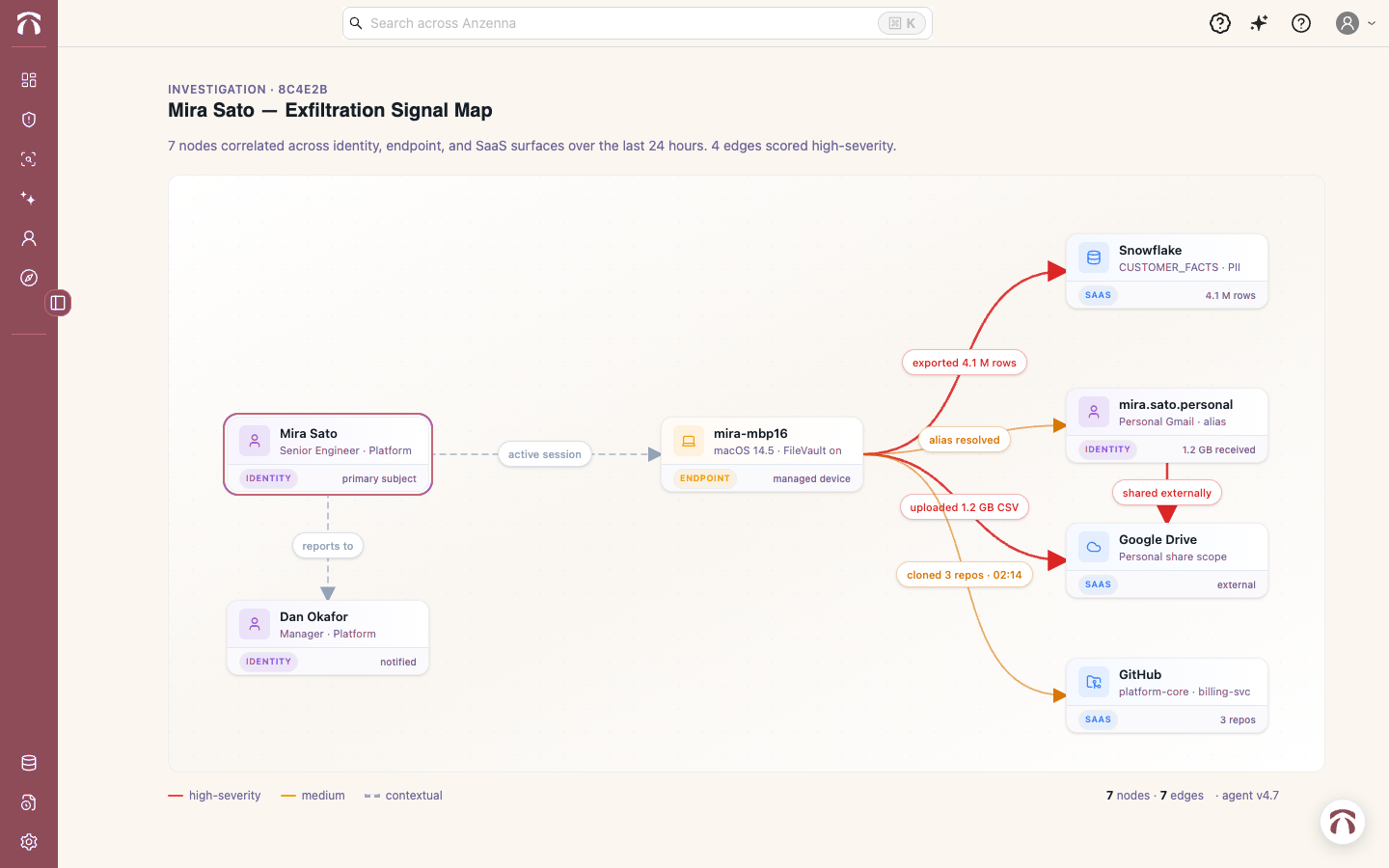Viewport: 1389px width, 868px height.
Task: Click the high-severity legend entry
Action: pos(214,796)
